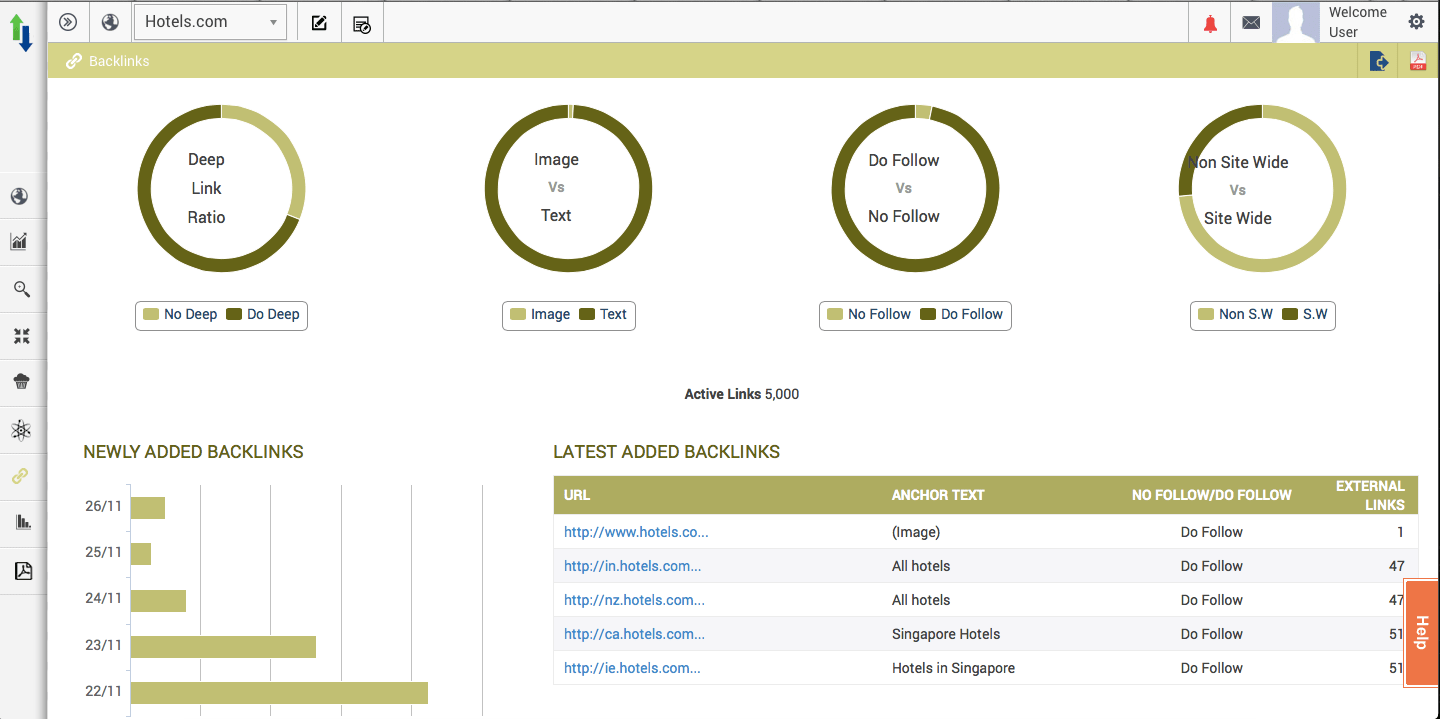Image resolution: width=1440 pixels, height=719 pixels.
Task: Click the edit pencil icon in the top toolbar
Action: point(318,21)
